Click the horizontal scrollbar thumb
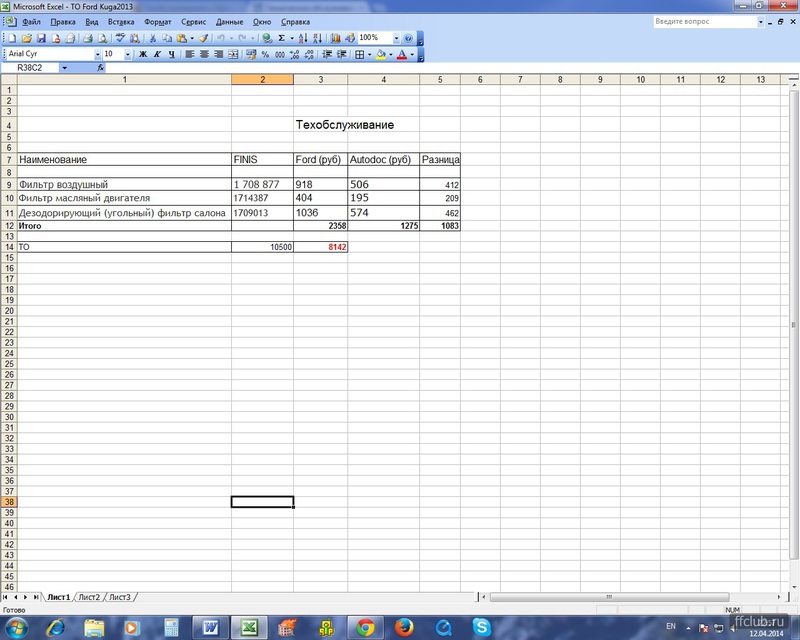 tap(609, 597)
